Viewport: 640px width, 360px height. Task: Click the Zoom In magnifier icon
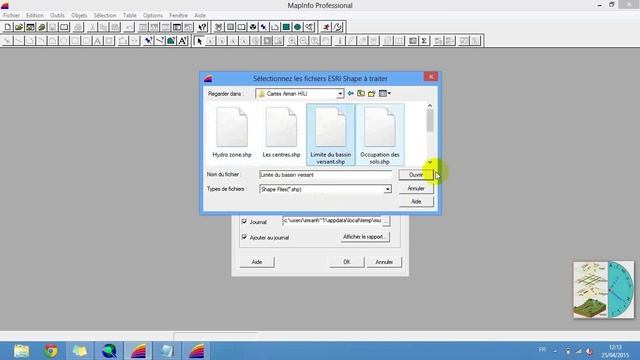pyautogui.click(x=292, y=41)
